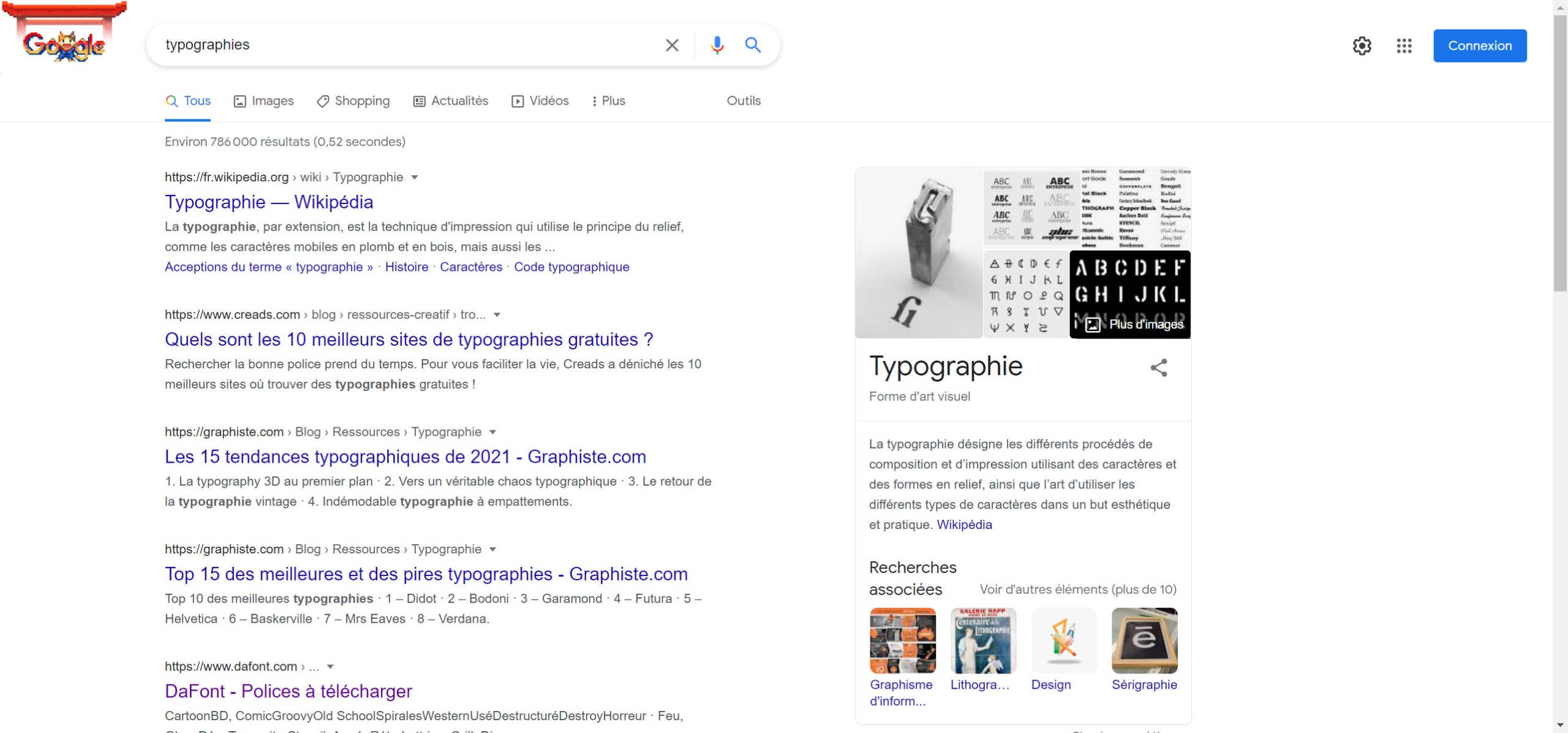Click the symbol alphabet thumbnail
The height and width of the screenshot is (733, 1568).
pos(1026,294)
